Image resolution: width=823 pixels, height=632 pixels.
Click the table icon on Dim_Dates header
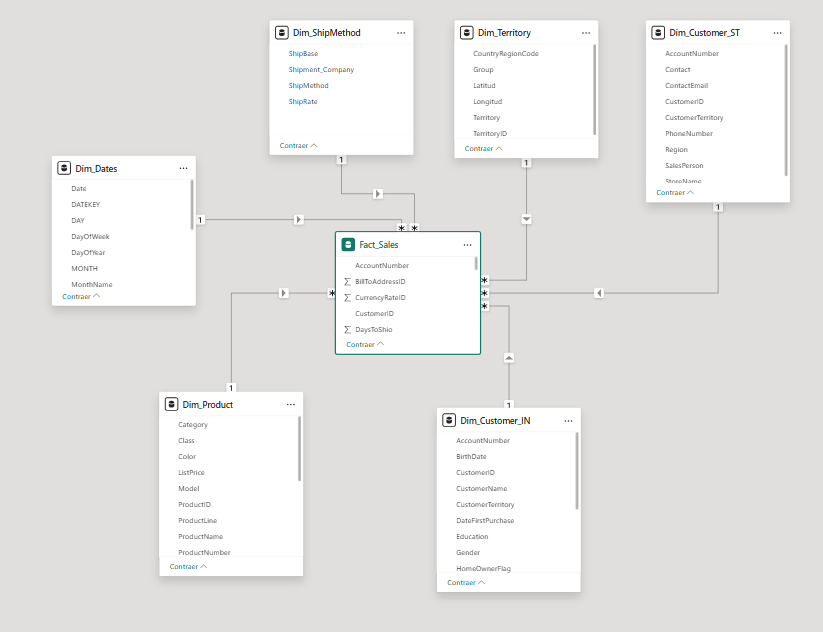click(63, 167)
